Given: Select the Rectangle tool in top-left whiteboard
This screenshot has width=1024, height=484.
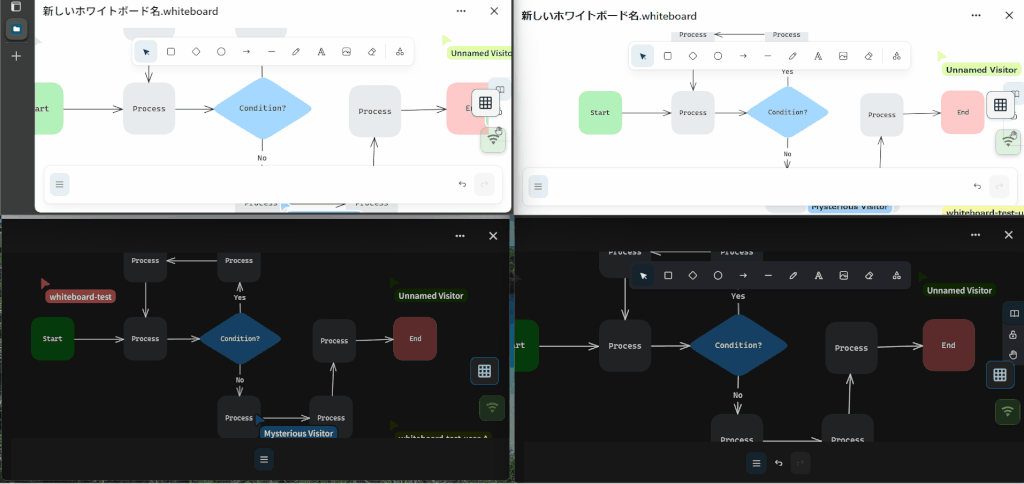Looking at the screenshot, I should [171, 52].
